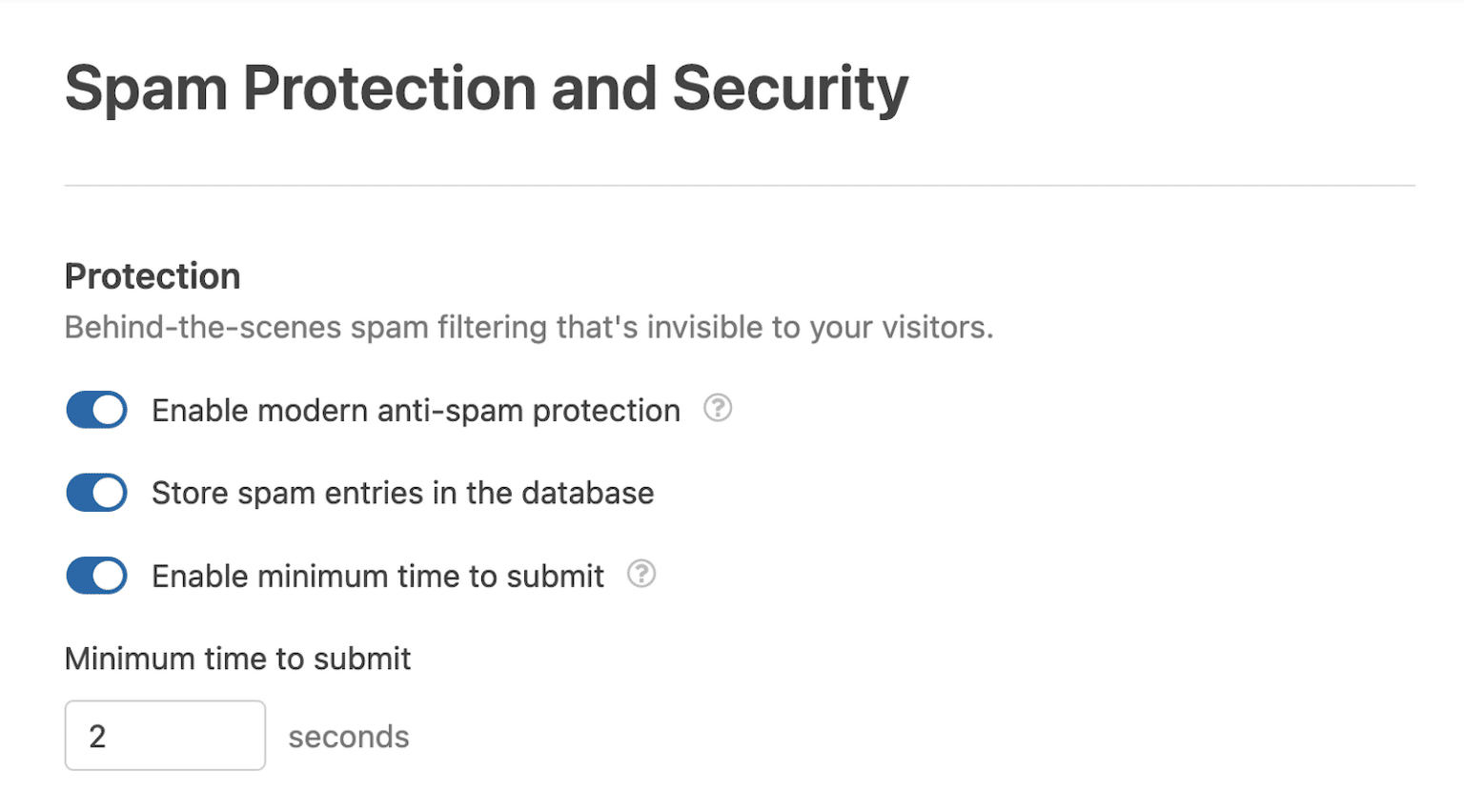Select the 'Store spam entries in the database' text
The image size is (1464, 812).
tap(401, 493)
